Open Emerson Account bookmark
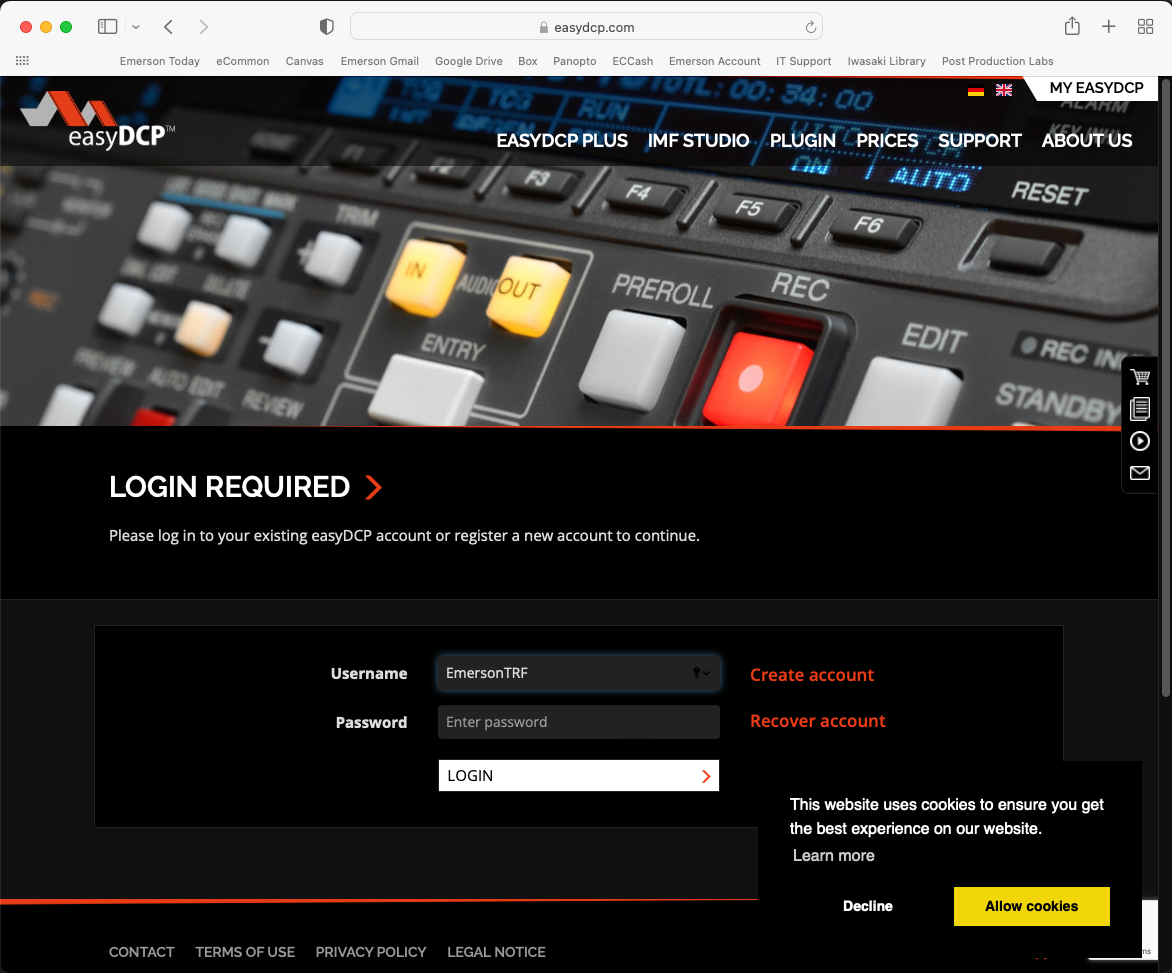This screenshot has height=973, width=1172. (715, 61)
